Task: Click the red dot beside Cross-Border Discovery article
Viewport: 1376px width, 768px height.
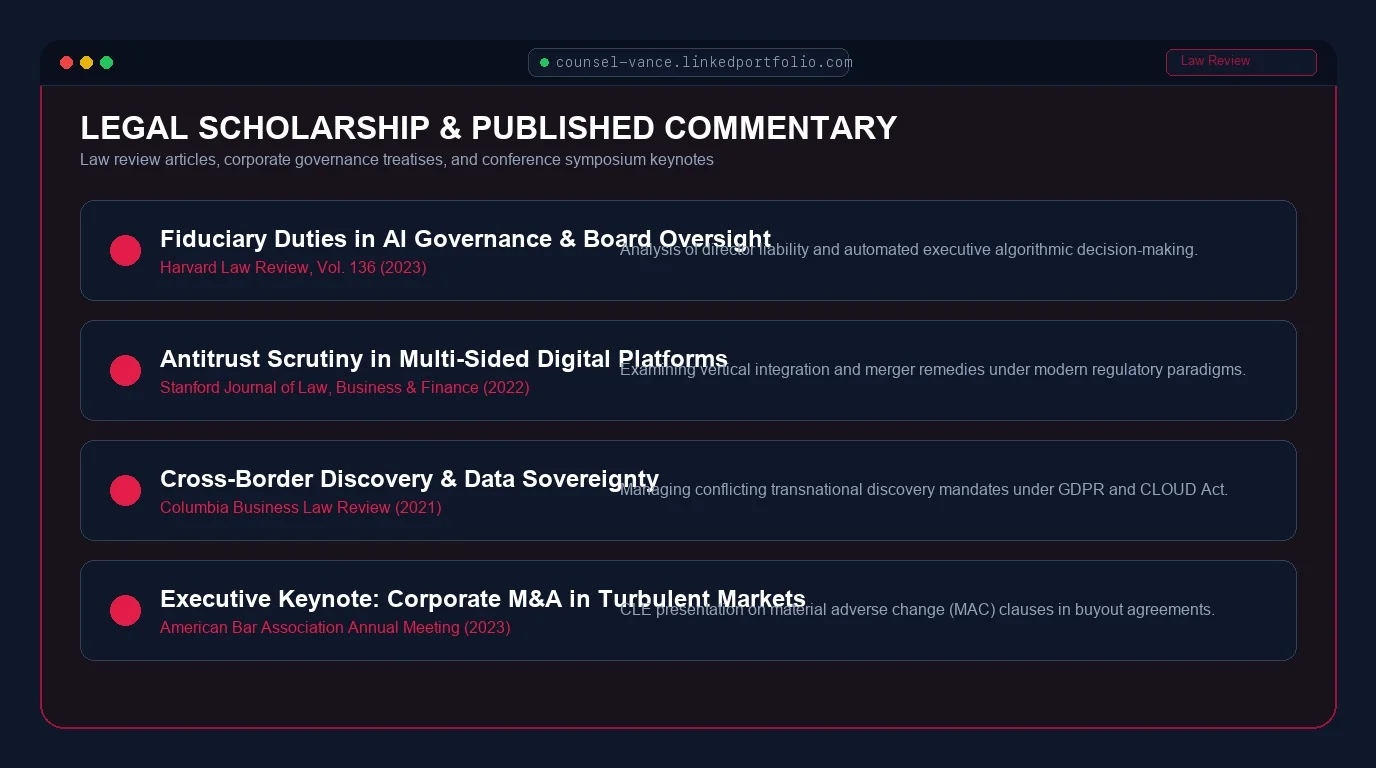Action: (x=125, y=490)
